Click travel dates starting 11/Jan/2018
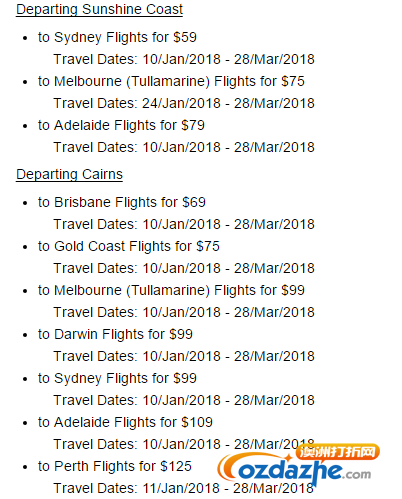Viewport: 402px width, 499px height. click(184, 488)
